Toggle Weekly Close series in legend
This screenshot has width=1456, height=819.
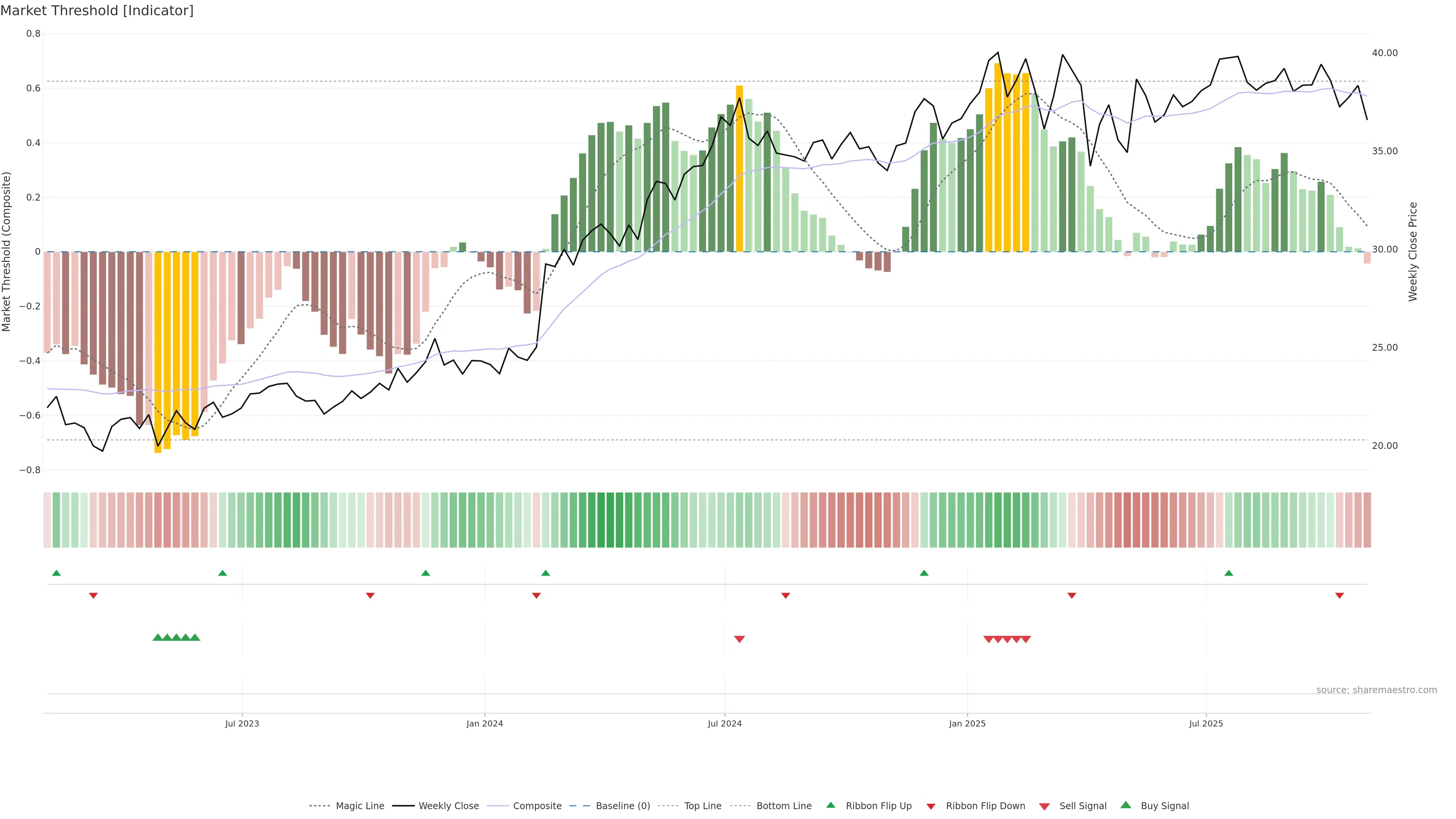tap(448, 806)
